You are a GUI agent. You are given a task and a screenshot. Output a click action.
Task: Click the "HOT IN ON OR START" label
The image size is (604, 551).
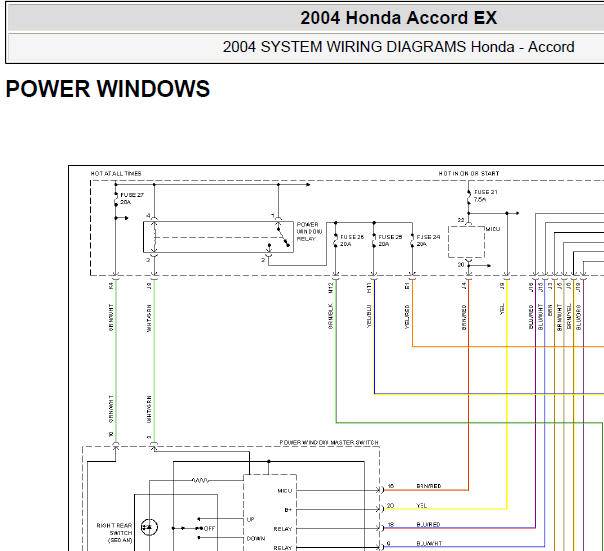[x=469, y=174]
